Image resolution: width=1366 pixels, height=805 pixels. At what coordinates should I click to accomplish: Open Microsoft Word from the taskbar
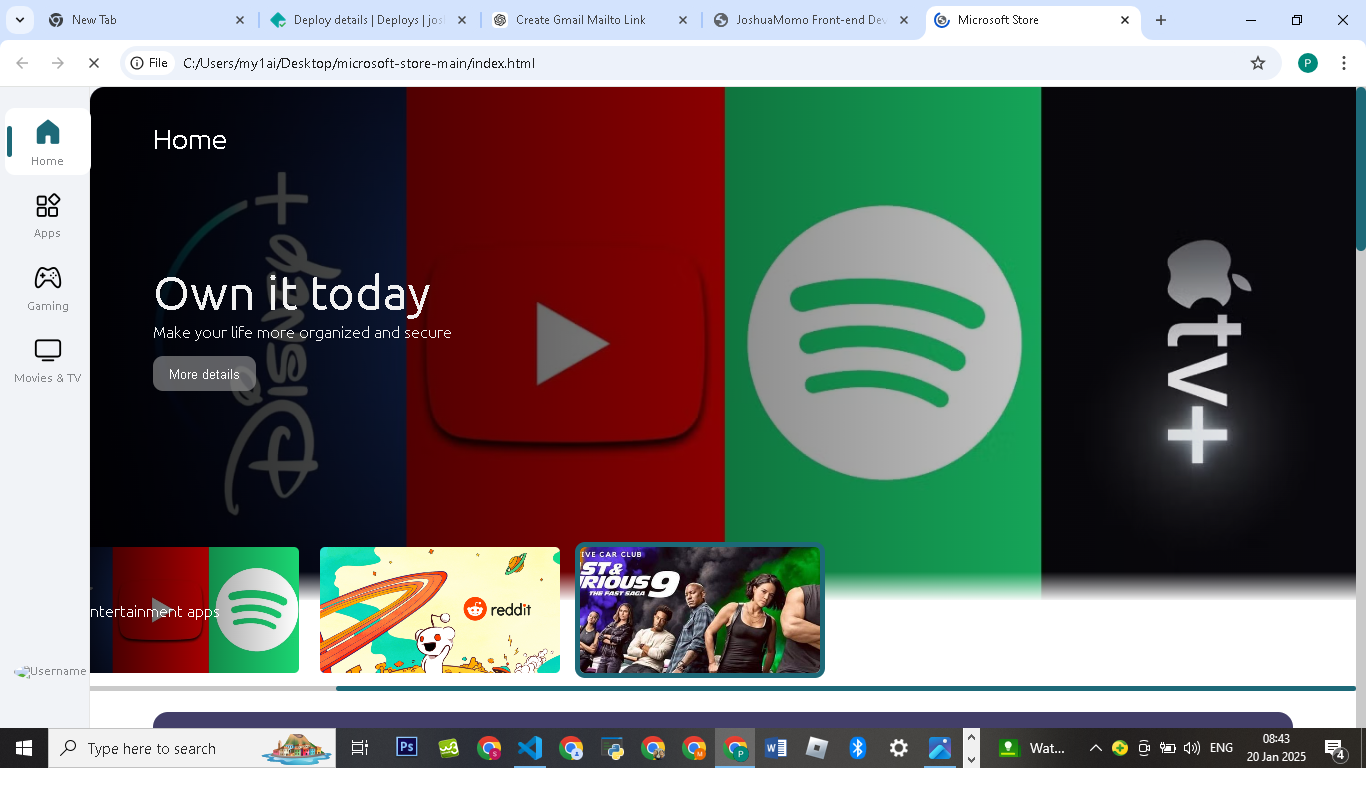click(776, 748)
